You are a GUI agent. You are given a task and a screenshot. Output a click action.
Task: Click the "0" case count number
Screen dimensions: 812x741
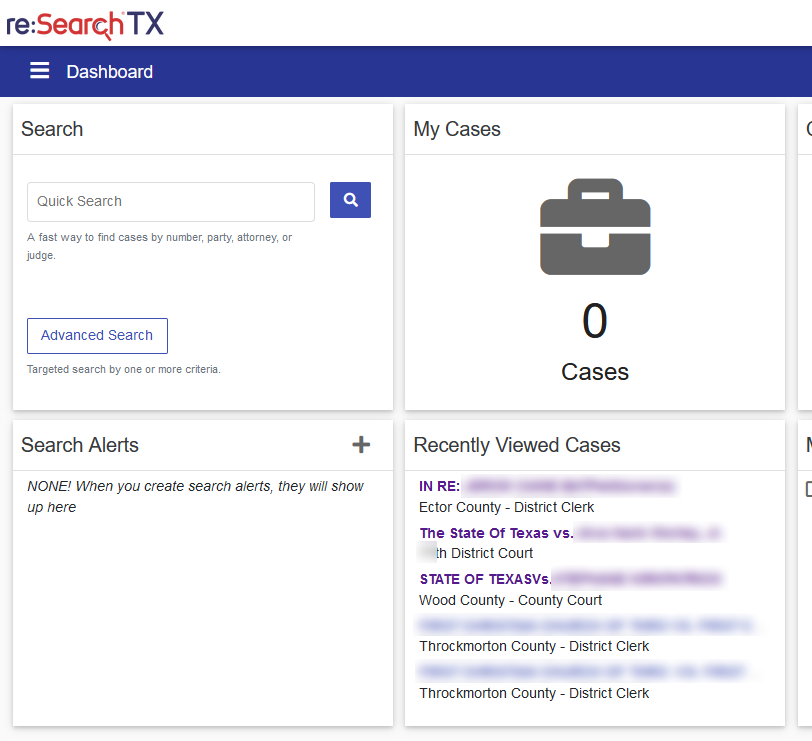(x=595, y=321)
